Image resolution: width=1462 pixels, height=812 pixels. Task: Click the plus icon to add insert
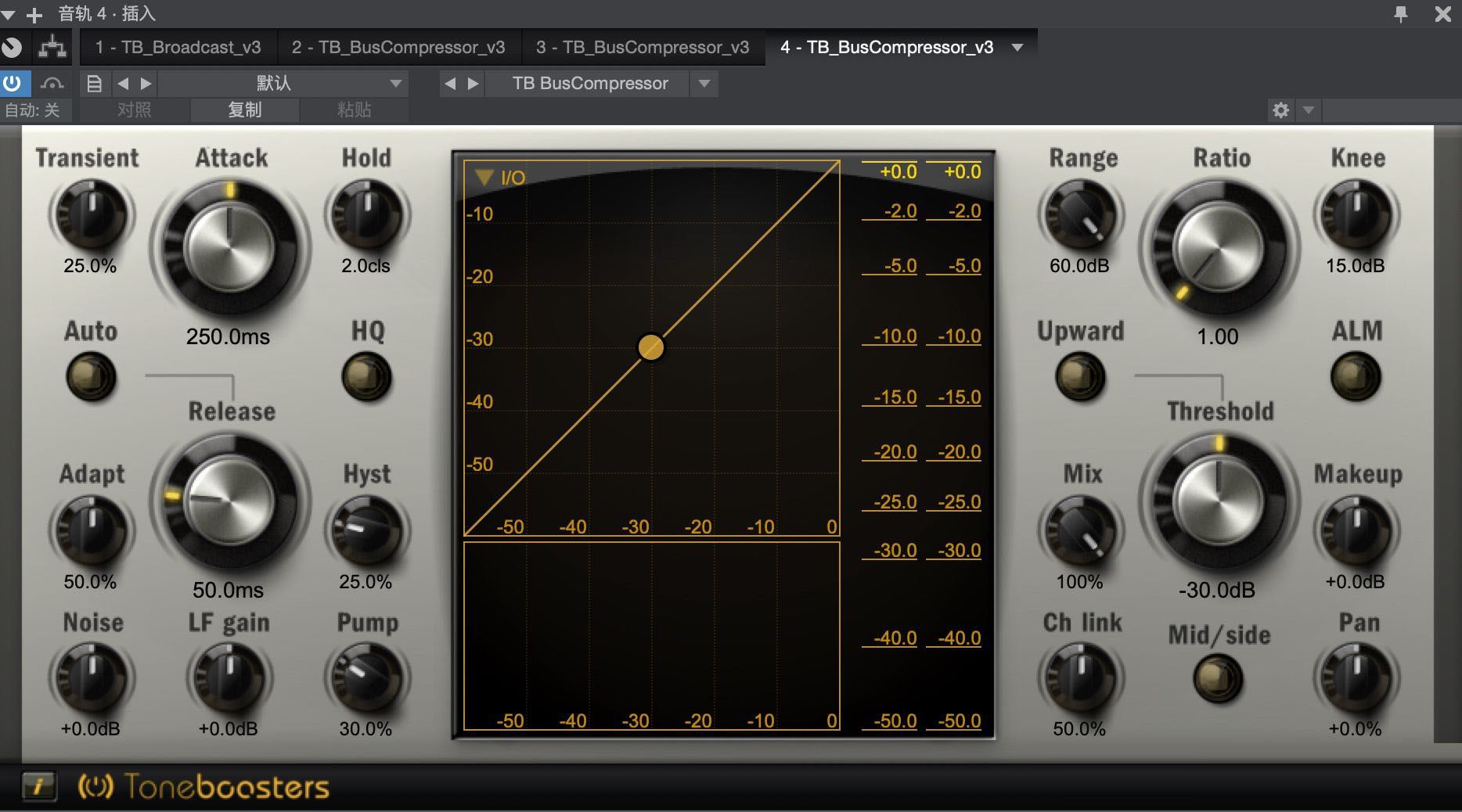click(34, 14)
